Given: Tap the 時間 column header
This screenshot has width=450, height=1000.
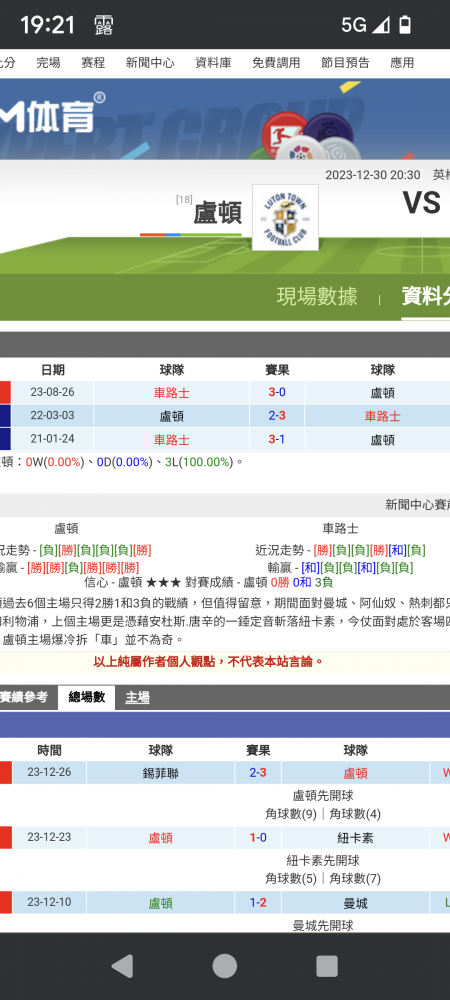Looking at the screenshot, I should pyautogui.click(x=49, y=750).
